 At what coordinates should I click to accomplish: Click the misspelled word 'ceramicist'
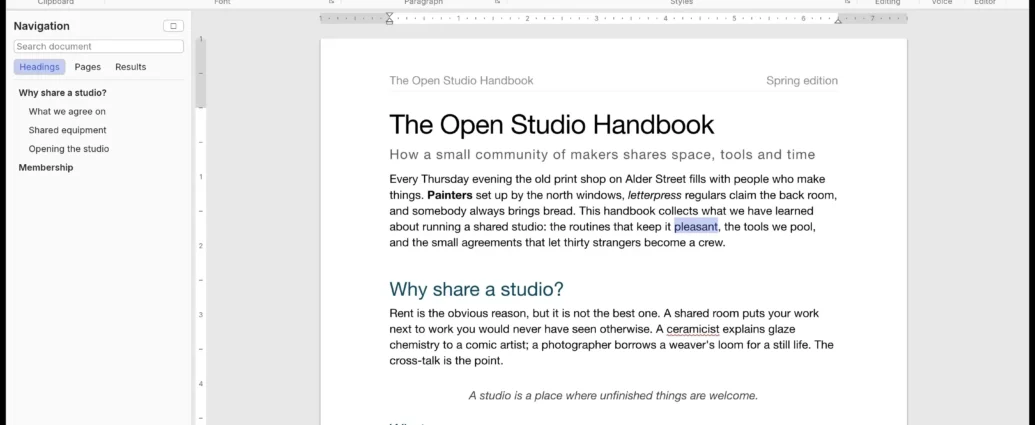693,329
